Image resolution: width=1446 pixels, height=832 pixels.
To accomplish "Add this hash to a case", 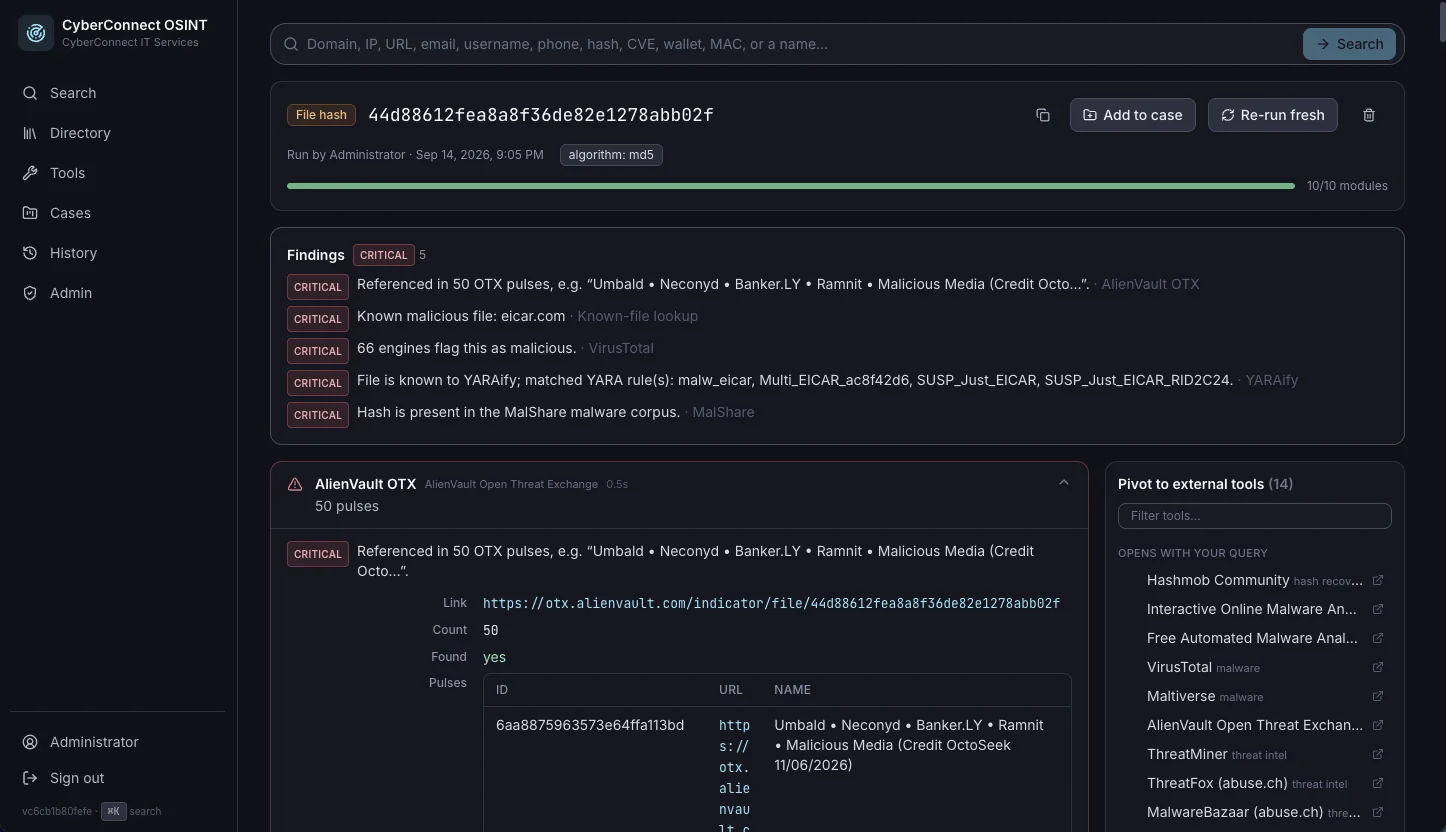I will [1132, 115].
